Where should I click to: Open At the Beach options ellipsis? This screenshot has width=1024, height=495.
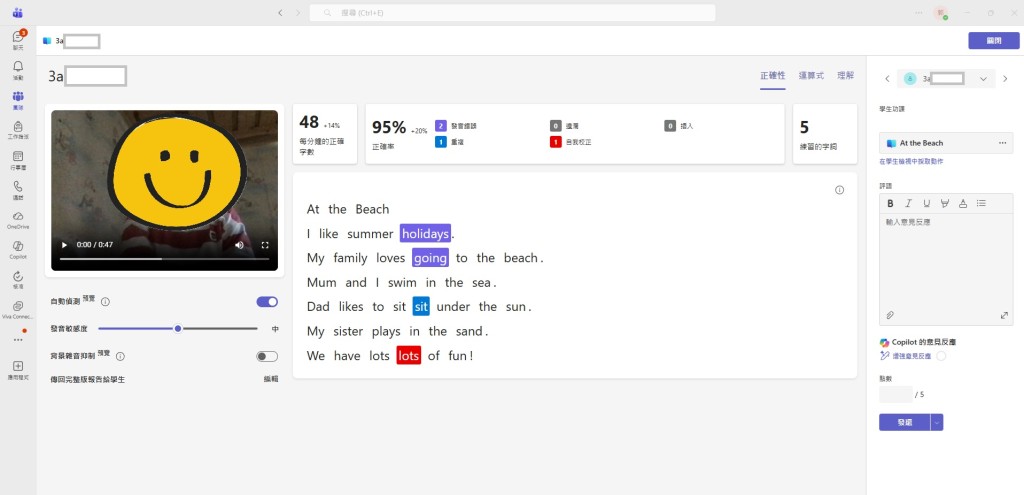[x=1002, y=143]
